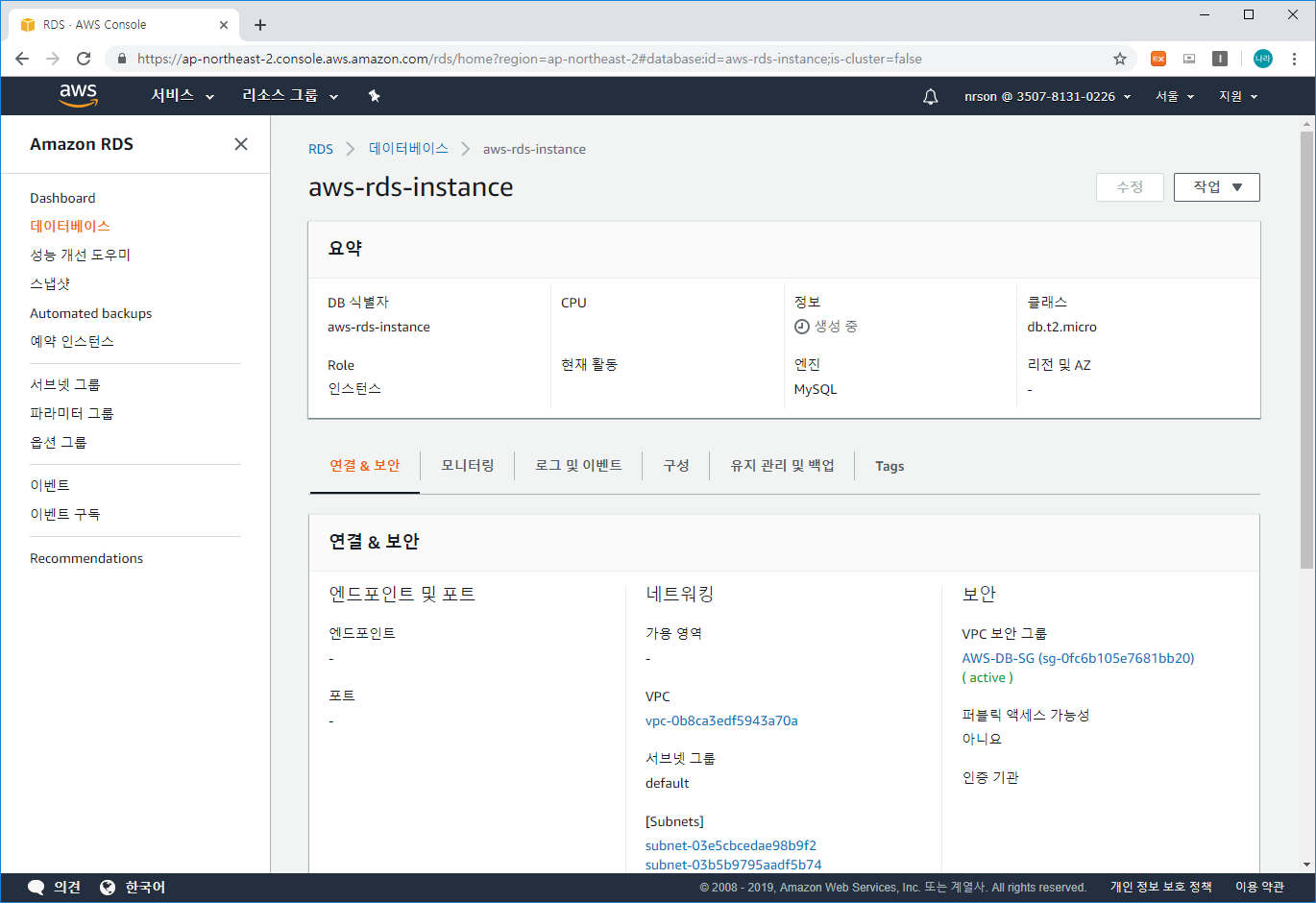This screenshot has height=903, width=1316.
Task: Open subnet-03b5b9795aadf5b74 link
Action: [x=734, y=865]
